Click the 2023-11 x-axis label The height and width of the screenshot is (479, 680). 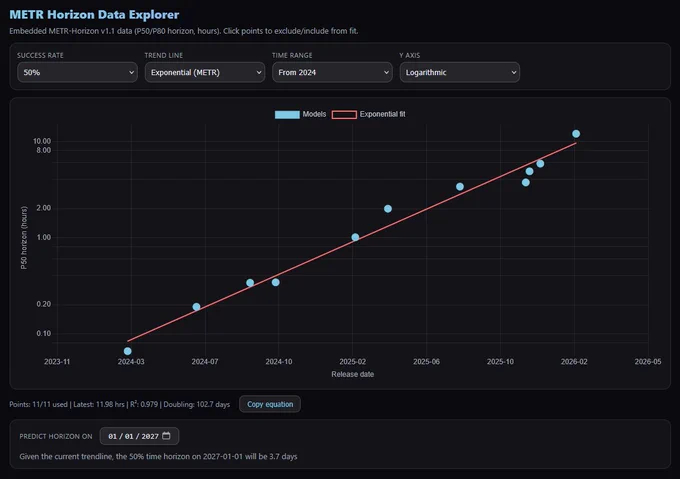pos(57,362)
